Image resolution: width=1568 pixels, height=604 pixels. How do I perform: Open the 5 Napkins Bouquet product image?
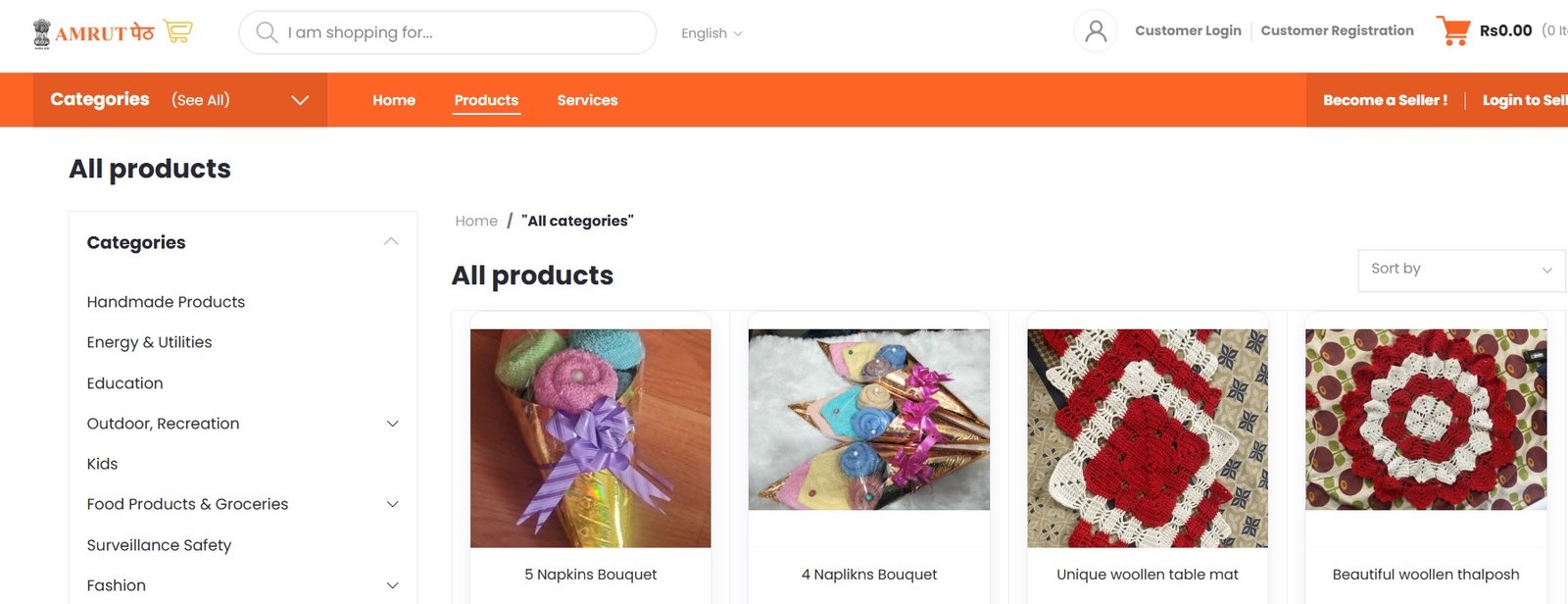(x=591, y=437)
